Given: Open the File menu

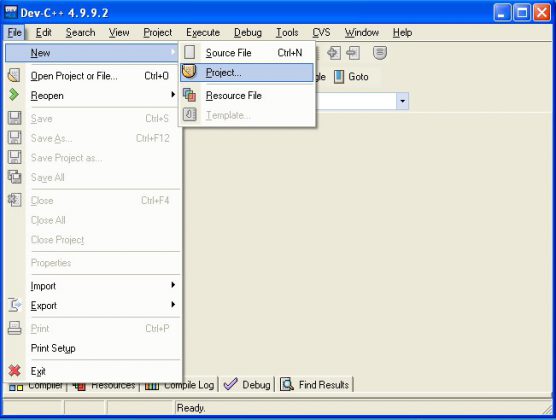Looking at the screenshot, I should coord(15,33).
